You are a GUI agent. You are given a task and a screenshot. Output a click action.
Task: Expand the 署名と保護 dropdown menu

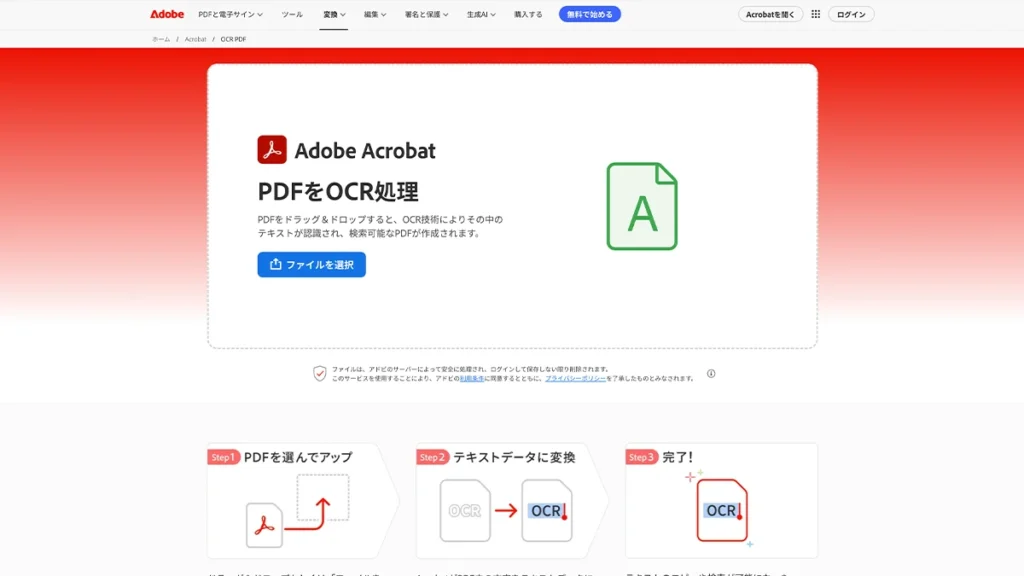point(426,14)
